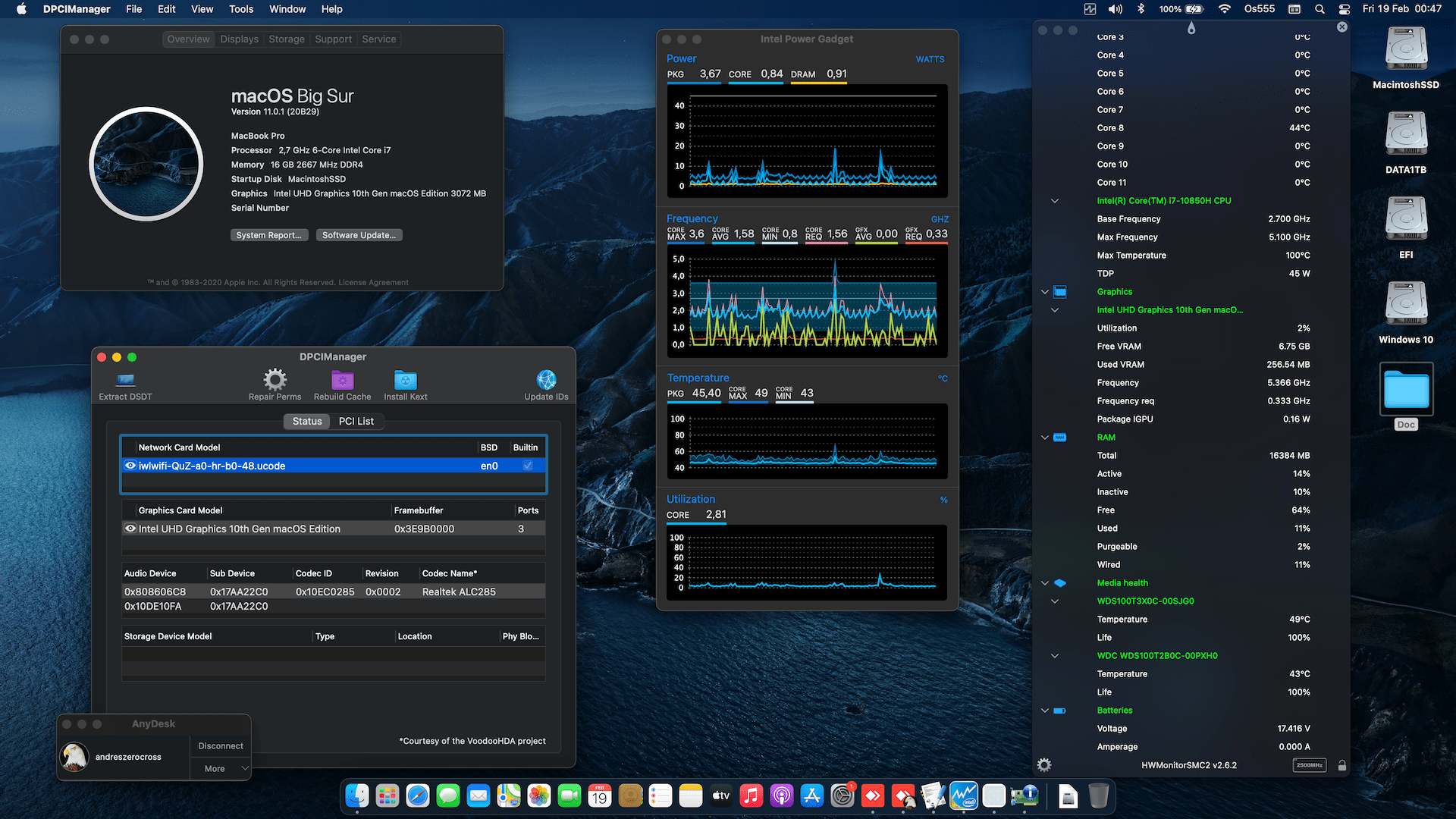The image size is (1456, 819).
Task: Switch to the Support tab
Action: click(x=334, y=39)
